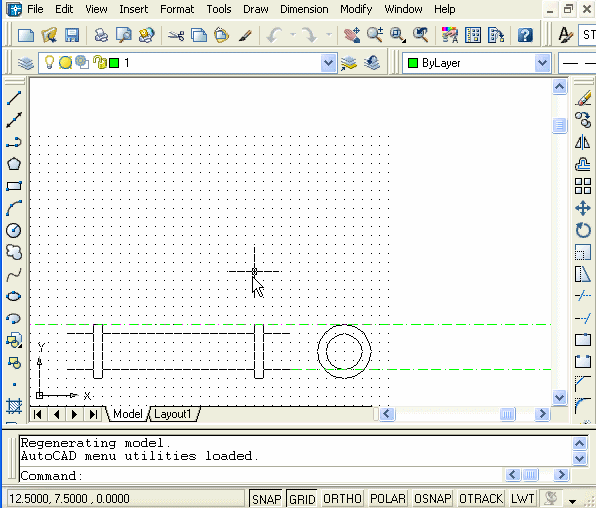Toggle ORTHO mode in the status bar
This screenshot has height=508, width=596.
[342, 499]
